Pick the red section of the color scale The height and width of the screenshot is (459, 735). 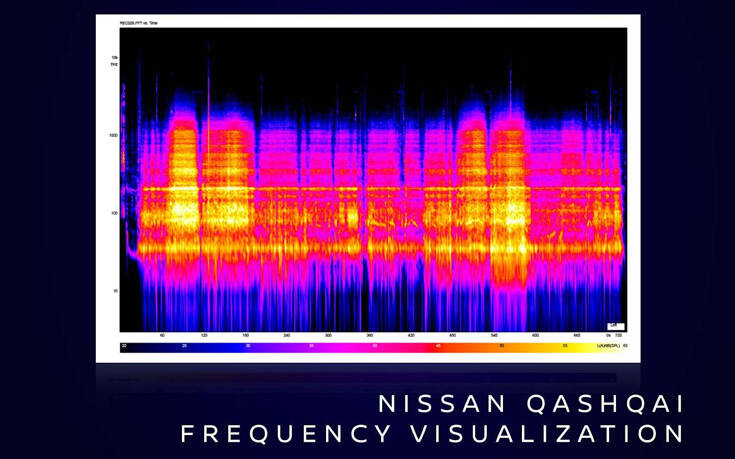pyautogui.click(x=440, y=343)
